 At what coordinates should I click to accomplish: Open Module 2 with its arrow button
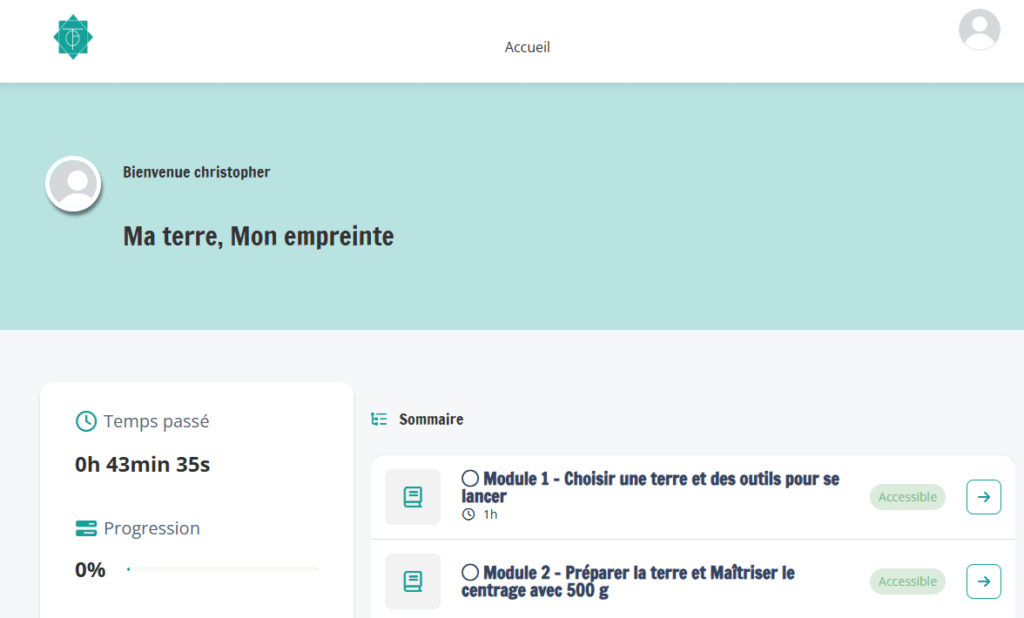click(984, 581)
